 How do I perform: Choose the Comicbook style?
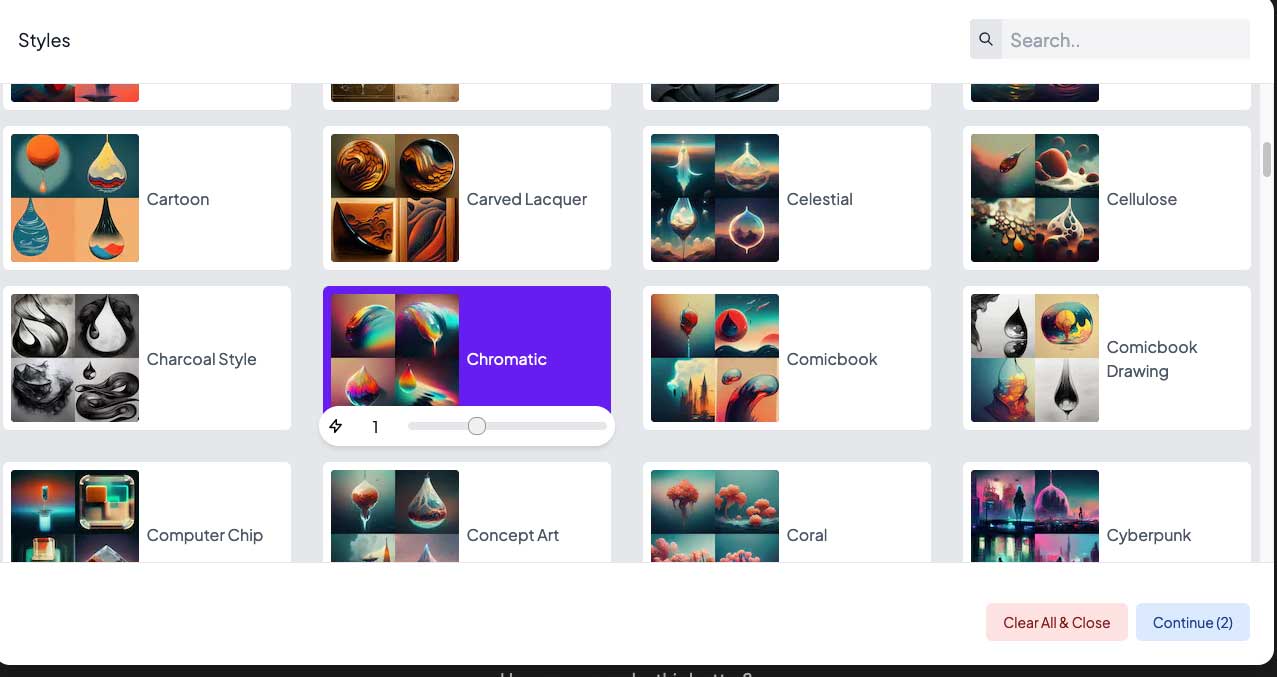[x=787, y=358]
